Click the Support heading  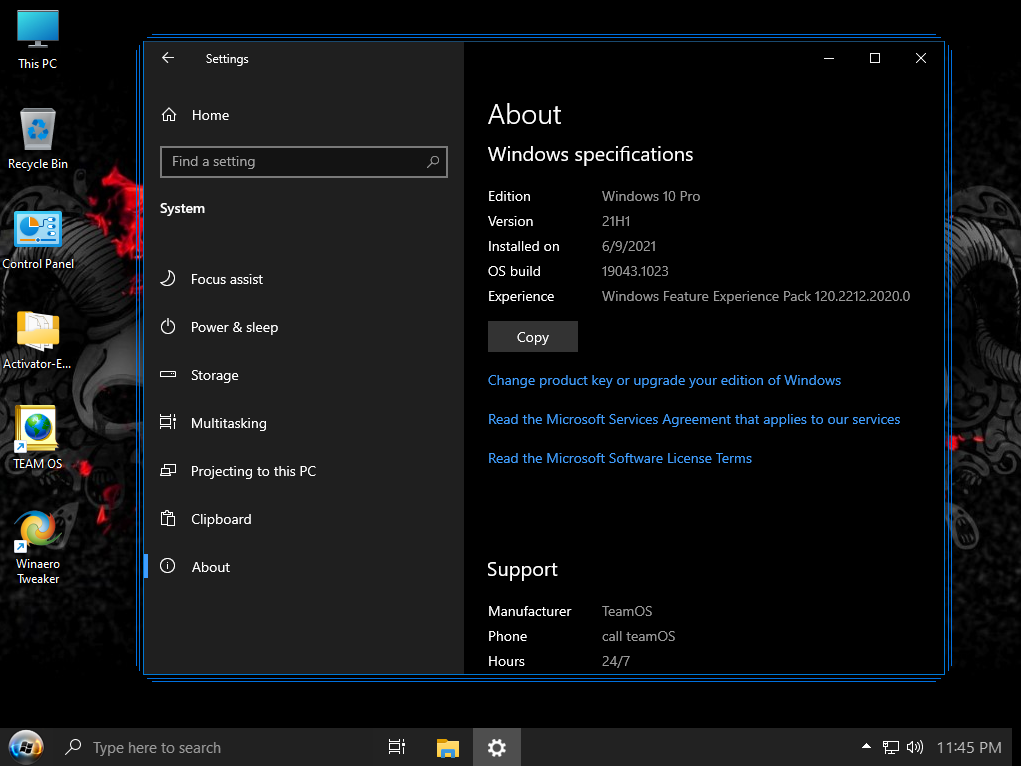[x=522, y=570]
